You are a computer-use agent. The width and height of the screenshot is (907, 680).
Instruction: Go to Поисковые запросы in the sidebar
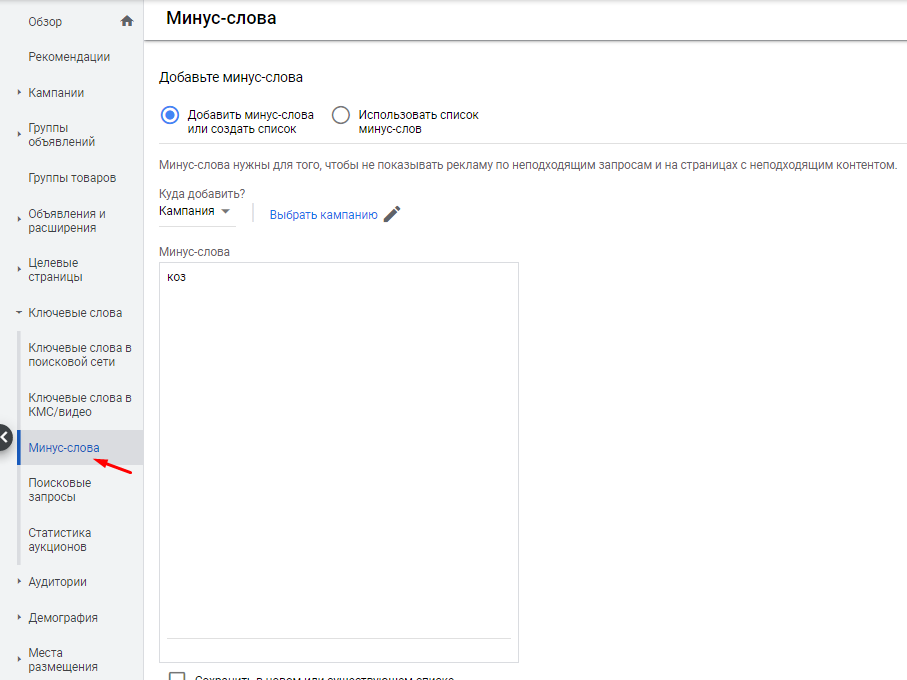pyautogui.click(x=60, y=490)
